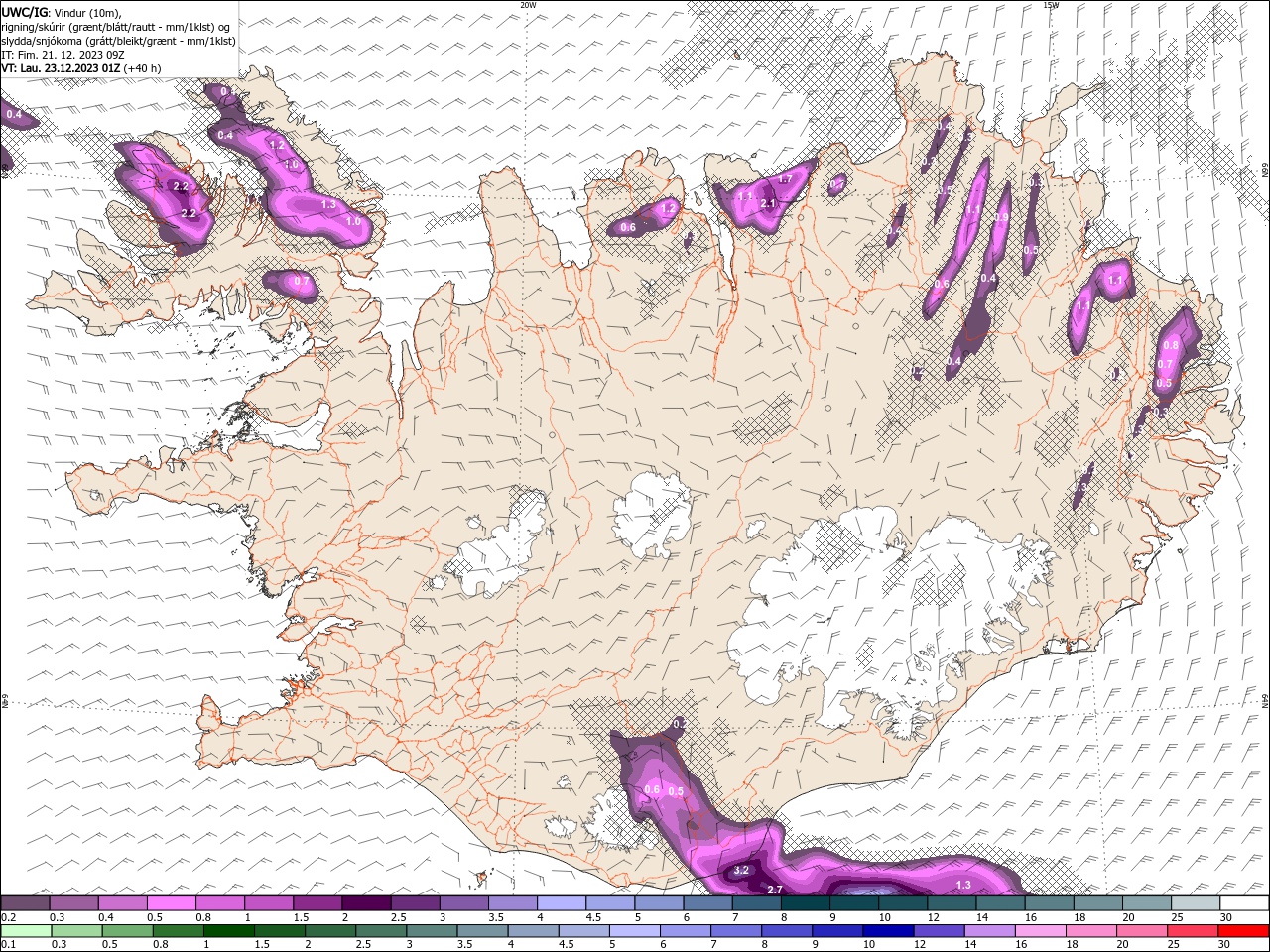The image size is (1270, 952).
Task: Click the 'VT: Lau. 23.12.2023 01Z' line
Action: tap(60, 68)
